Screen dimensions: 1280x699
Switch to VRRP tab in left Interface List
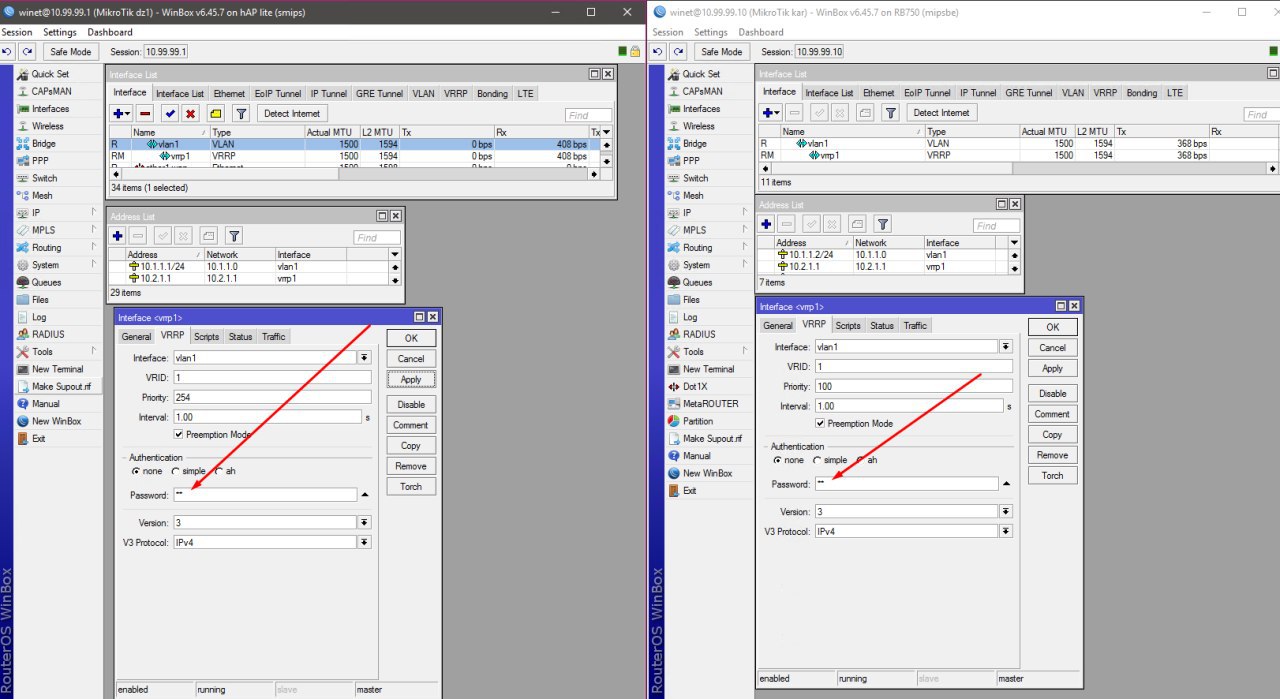click(455, 93)
